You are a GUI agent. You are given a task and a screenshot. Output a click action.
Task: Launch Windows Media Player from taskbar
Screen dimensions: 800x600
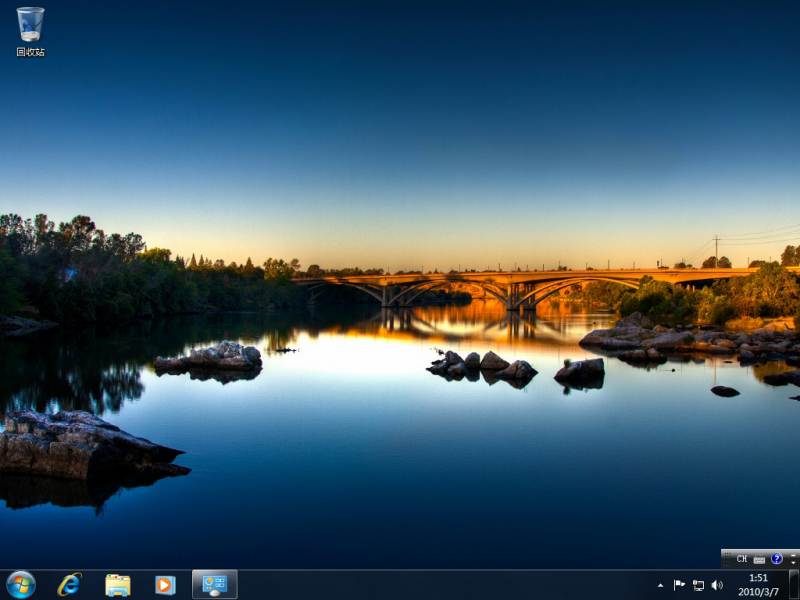click(165, 585)
